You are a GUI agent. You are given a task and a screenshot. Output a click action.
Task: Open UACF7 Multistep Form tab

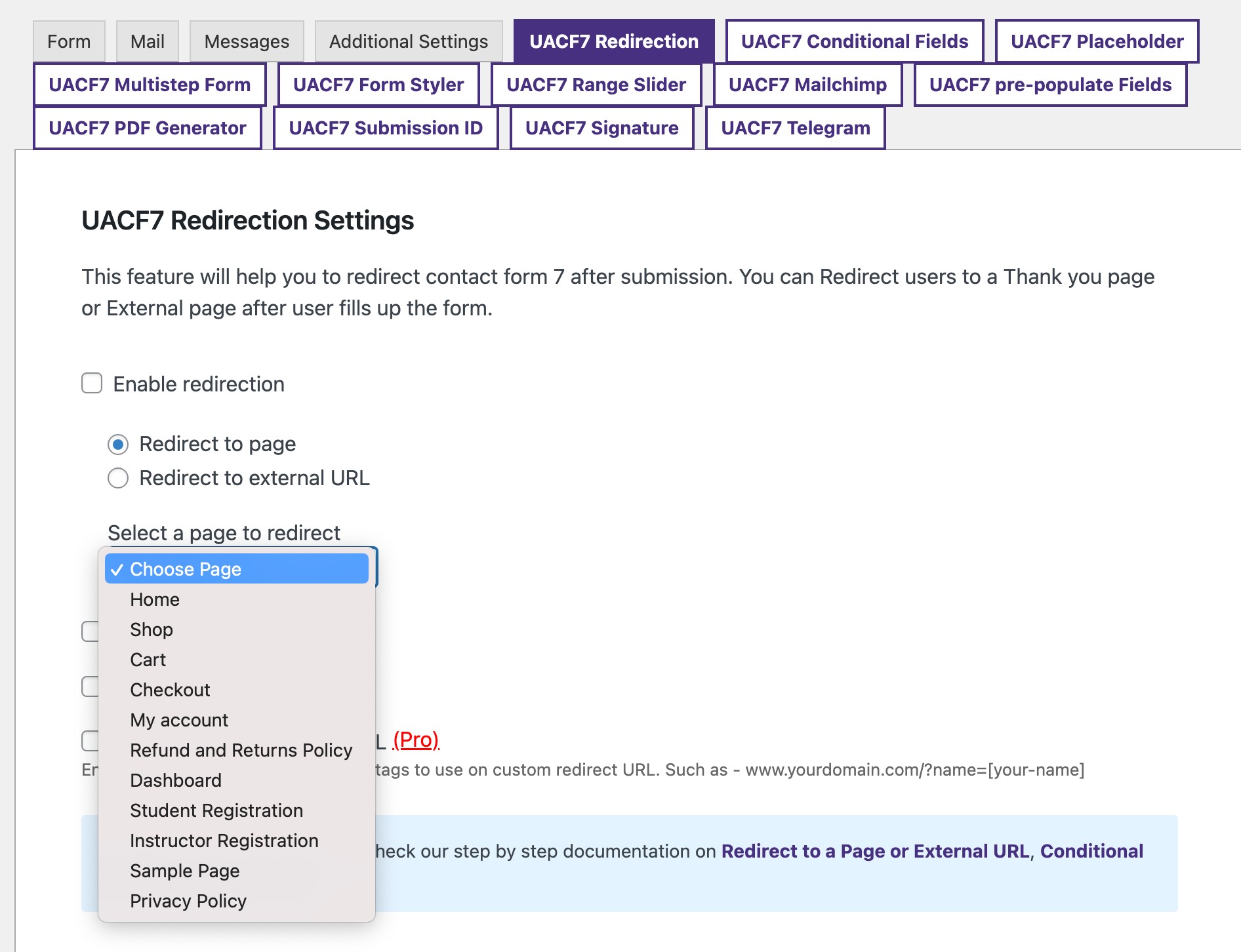[x=150, y=85]
